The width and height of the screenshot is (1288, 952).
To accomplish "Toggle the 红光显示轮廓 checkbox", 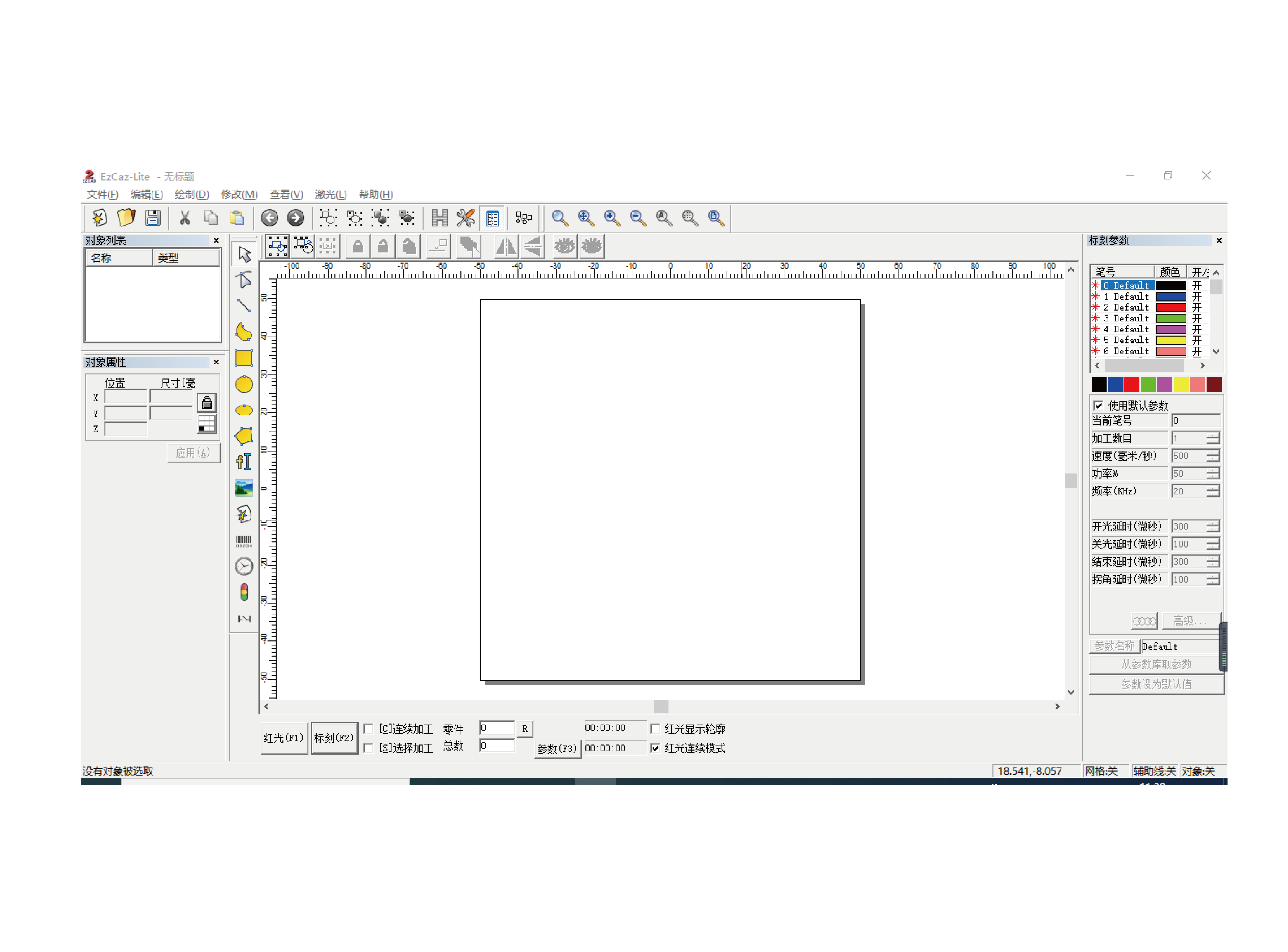I will [x=656, y=730].
